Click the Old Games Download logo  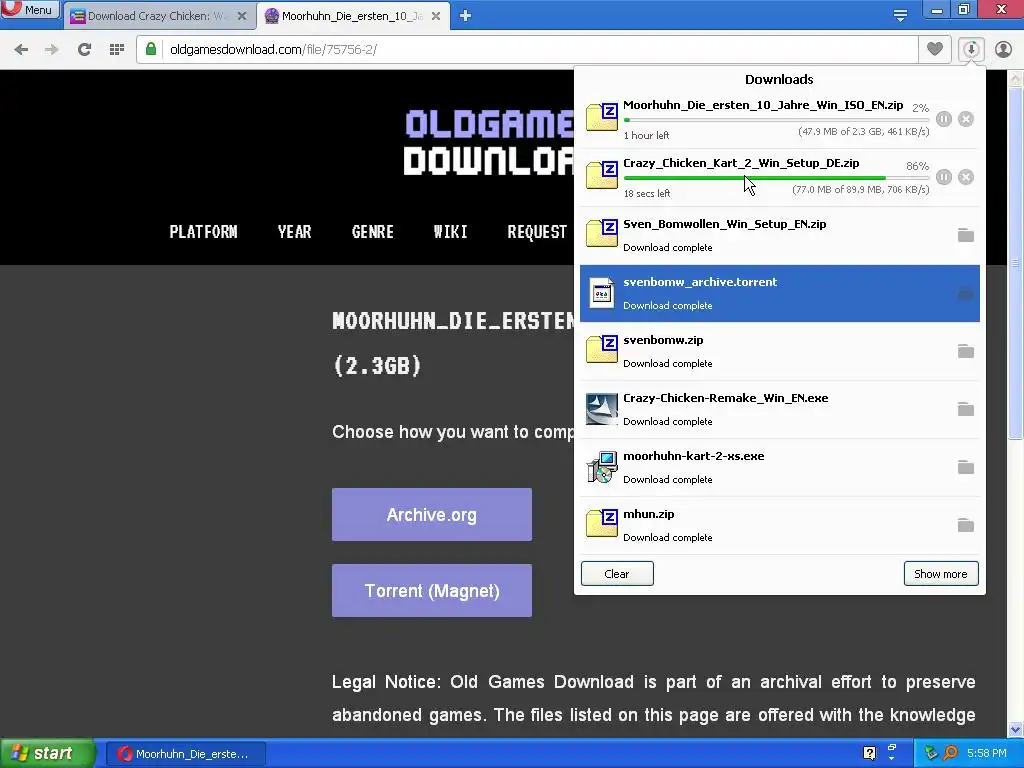pos(488,142)
